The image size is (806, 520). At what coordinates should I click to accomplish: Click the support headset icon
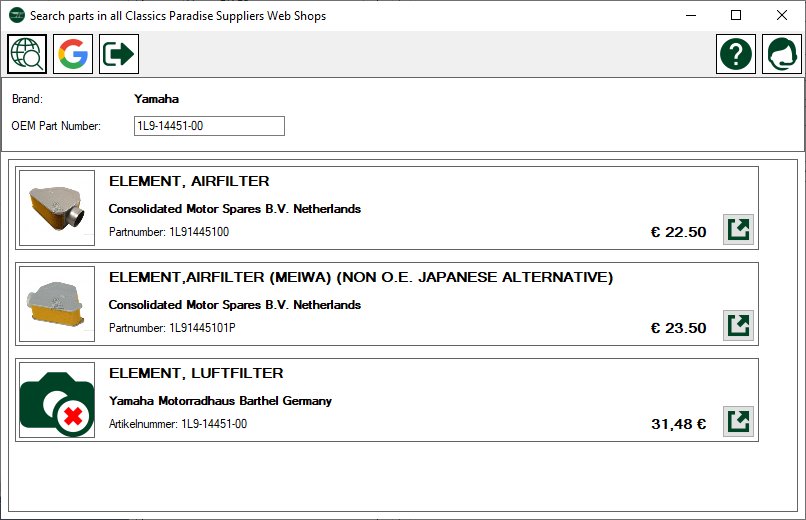click(782, 54)
